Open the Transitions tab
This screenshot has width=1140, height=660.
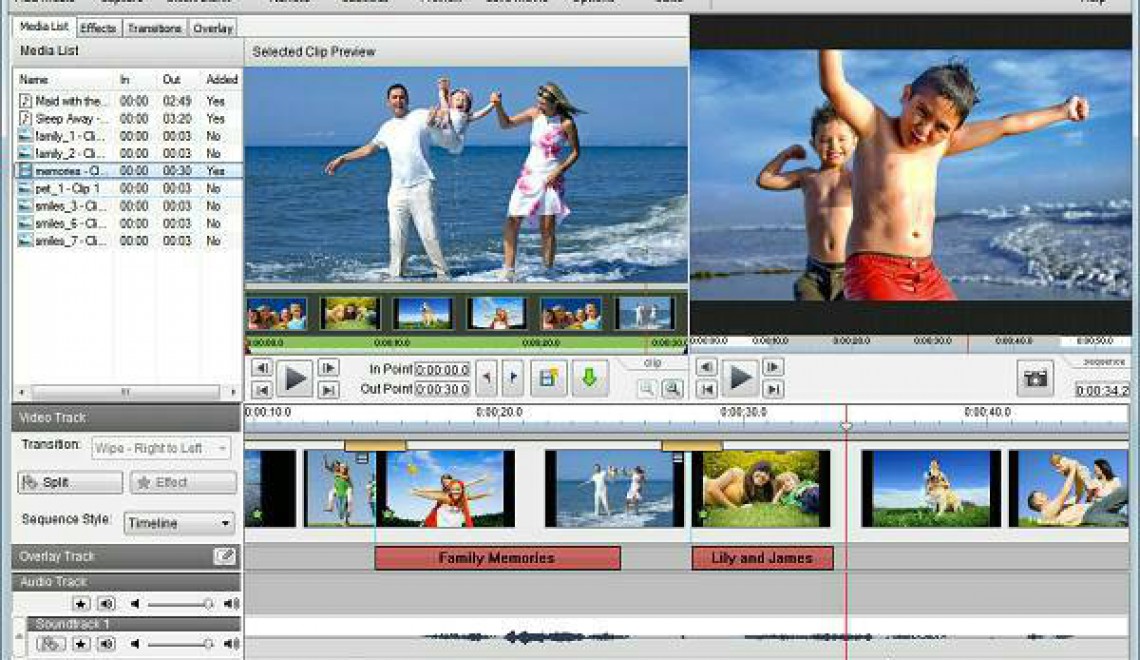[154, 28]
